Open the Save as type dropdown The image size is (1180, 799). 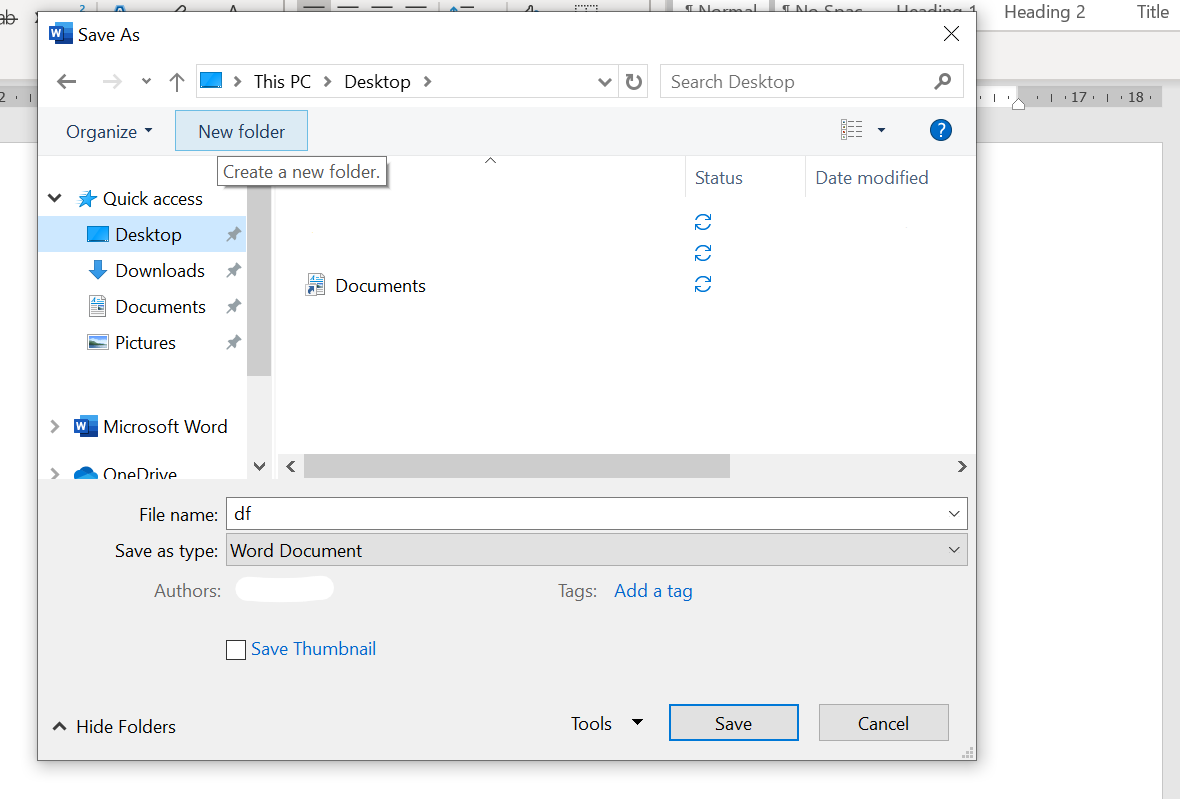597,550
